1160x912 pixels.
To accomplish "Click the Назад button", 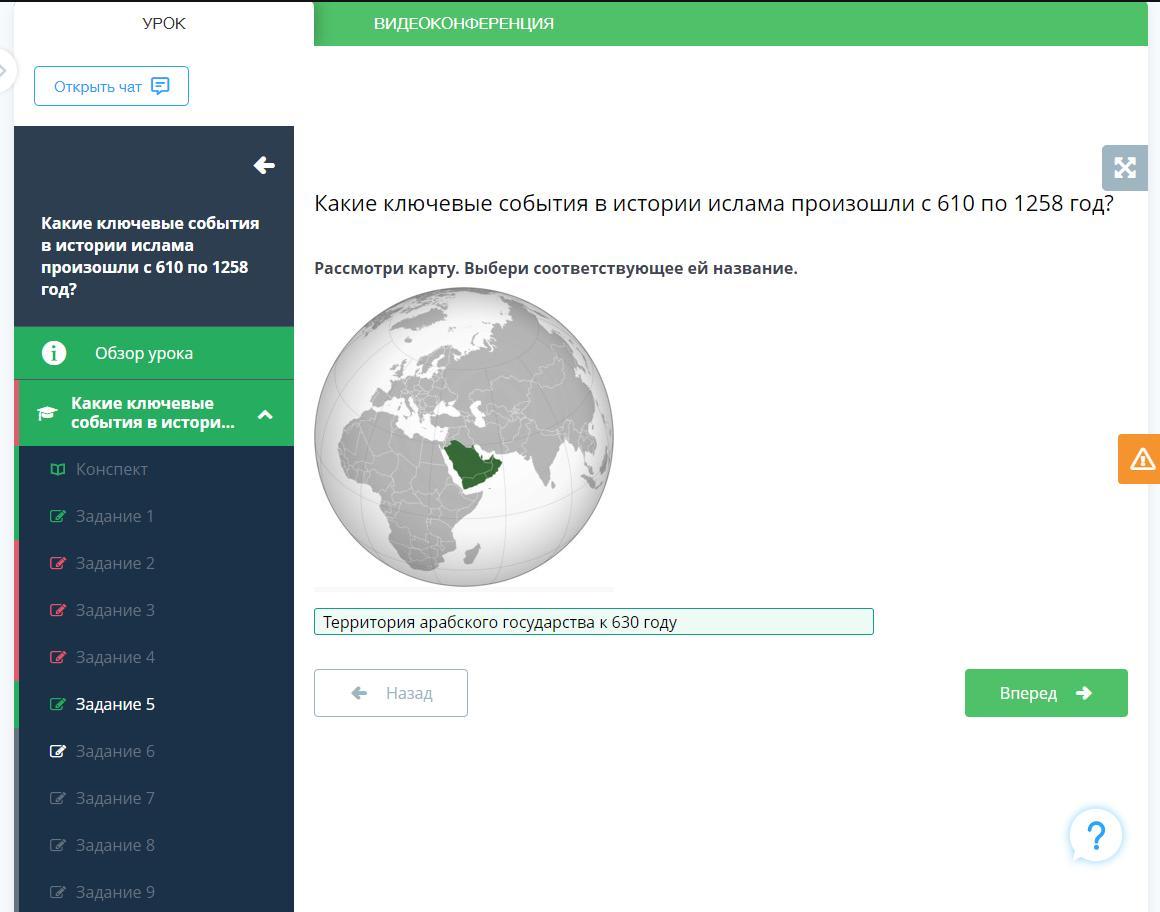I will coord(391,693).
